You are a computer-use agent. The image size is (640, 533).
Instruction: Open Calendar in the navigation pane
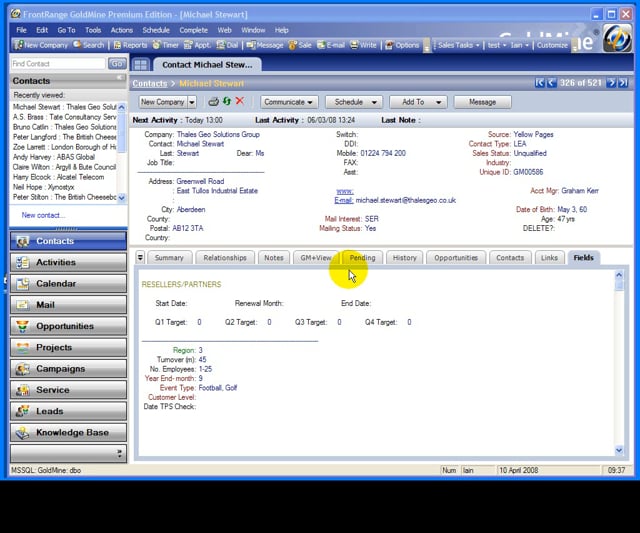click(x=69, y=284)
